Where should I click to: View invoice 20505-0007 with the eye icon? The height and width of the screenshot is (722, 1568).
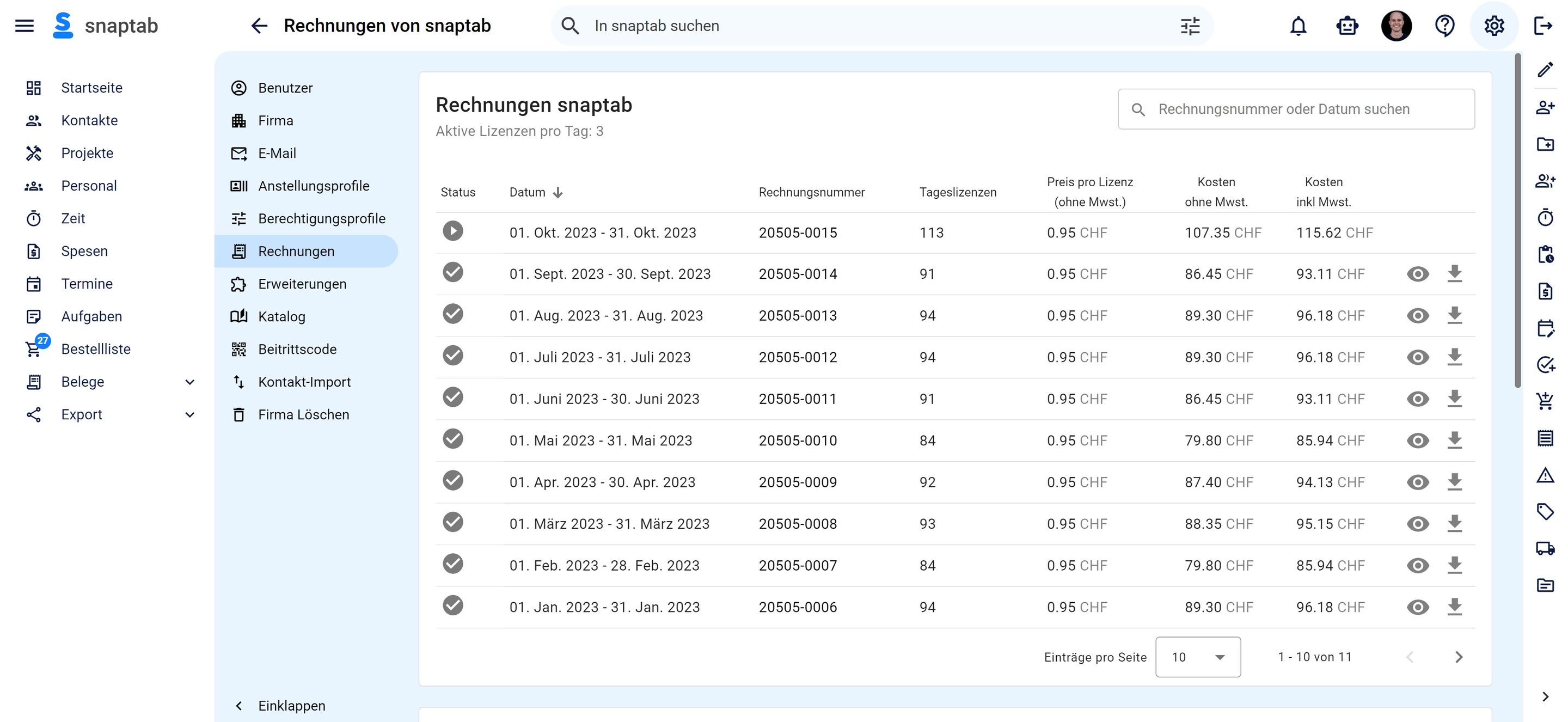[x=1418, y=566]
